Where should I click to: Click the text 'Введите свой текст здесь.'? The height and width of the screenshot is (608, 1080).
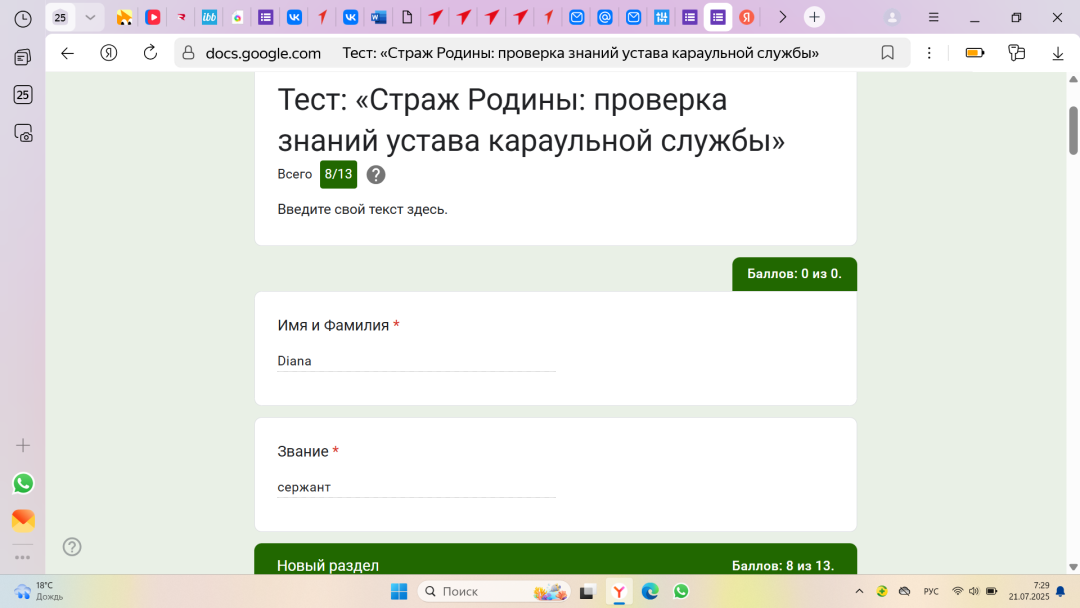[362, 209]
